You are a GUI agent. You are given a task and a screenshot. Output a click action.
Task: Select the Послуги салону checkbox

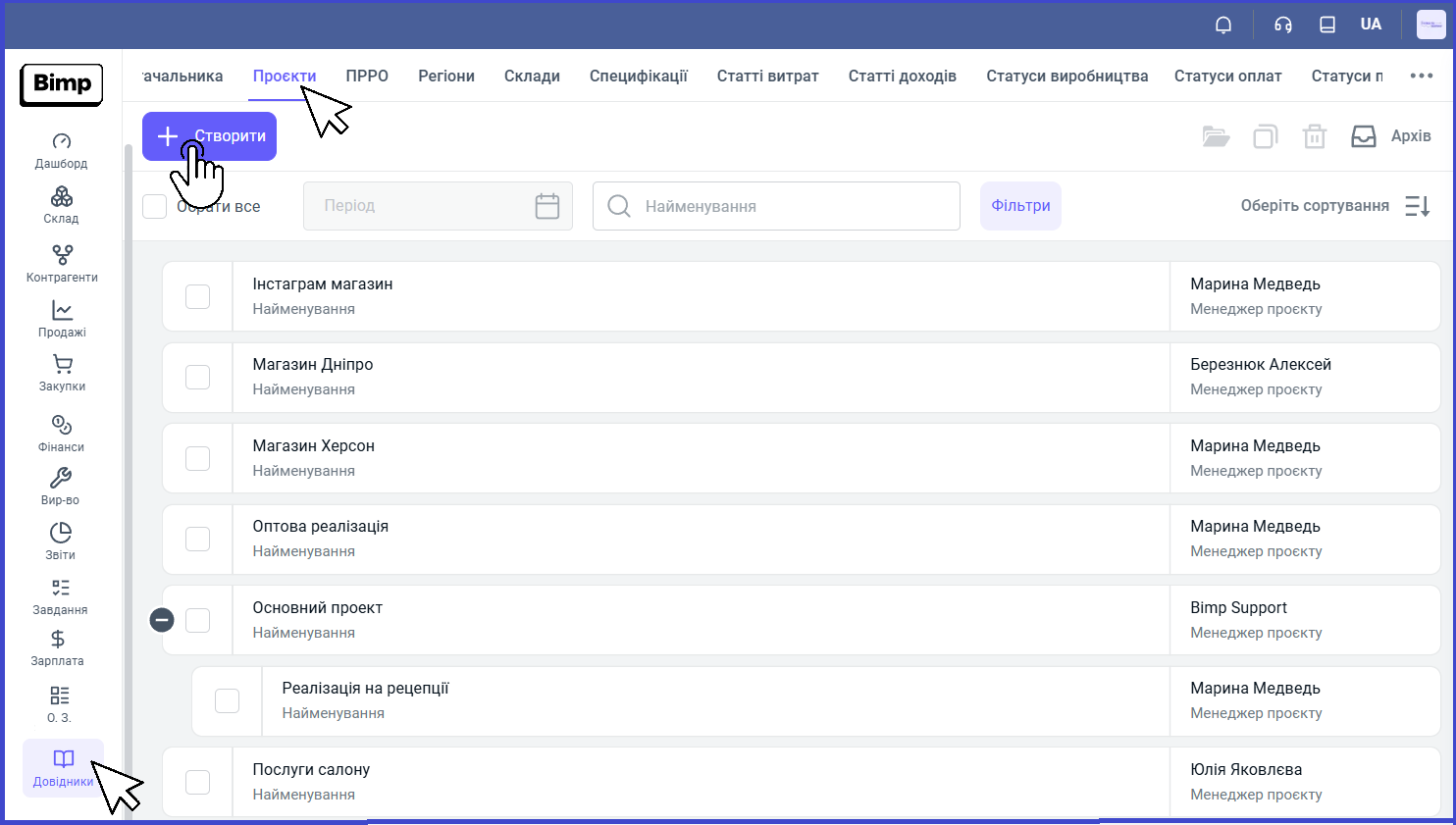coord(198,782)
